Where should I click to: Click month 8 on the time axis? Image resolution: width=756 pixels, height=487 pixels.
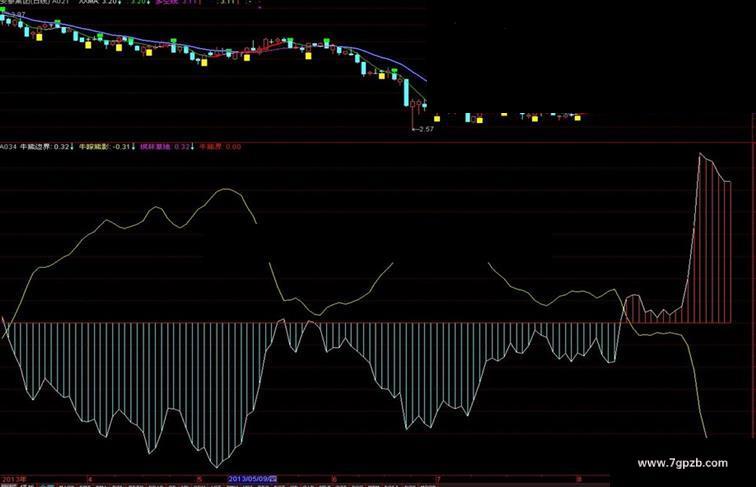pos(579,479)
